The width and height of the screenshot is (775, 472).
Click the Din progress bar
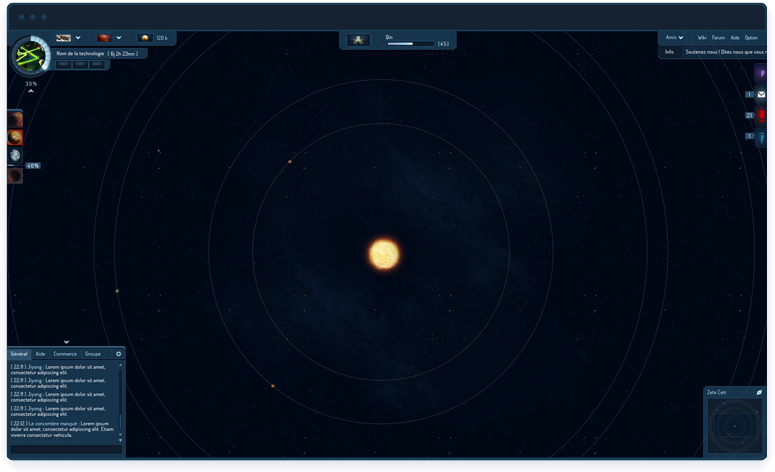410,43
